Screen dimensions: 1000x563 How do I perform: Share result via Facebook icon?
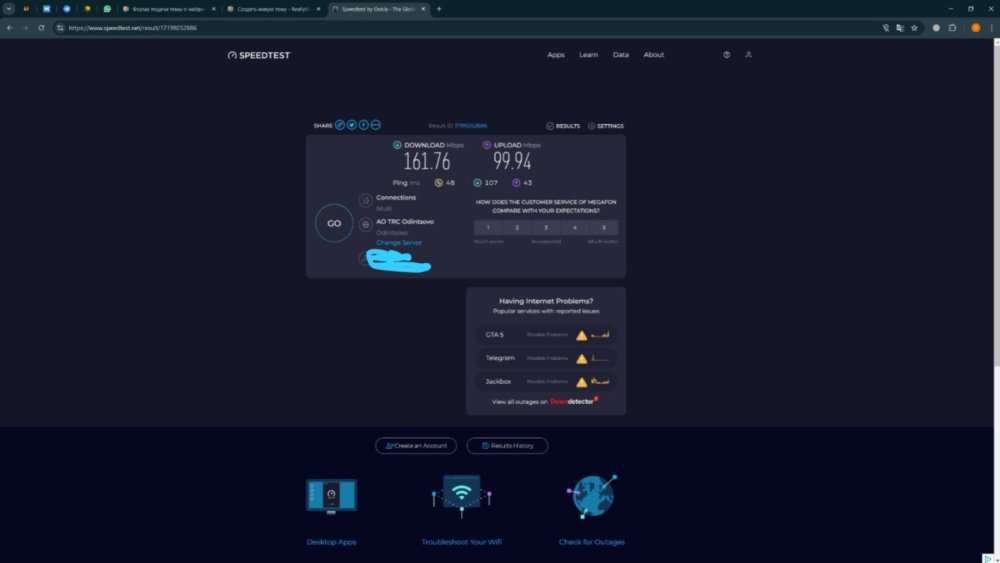coord(364,125)
